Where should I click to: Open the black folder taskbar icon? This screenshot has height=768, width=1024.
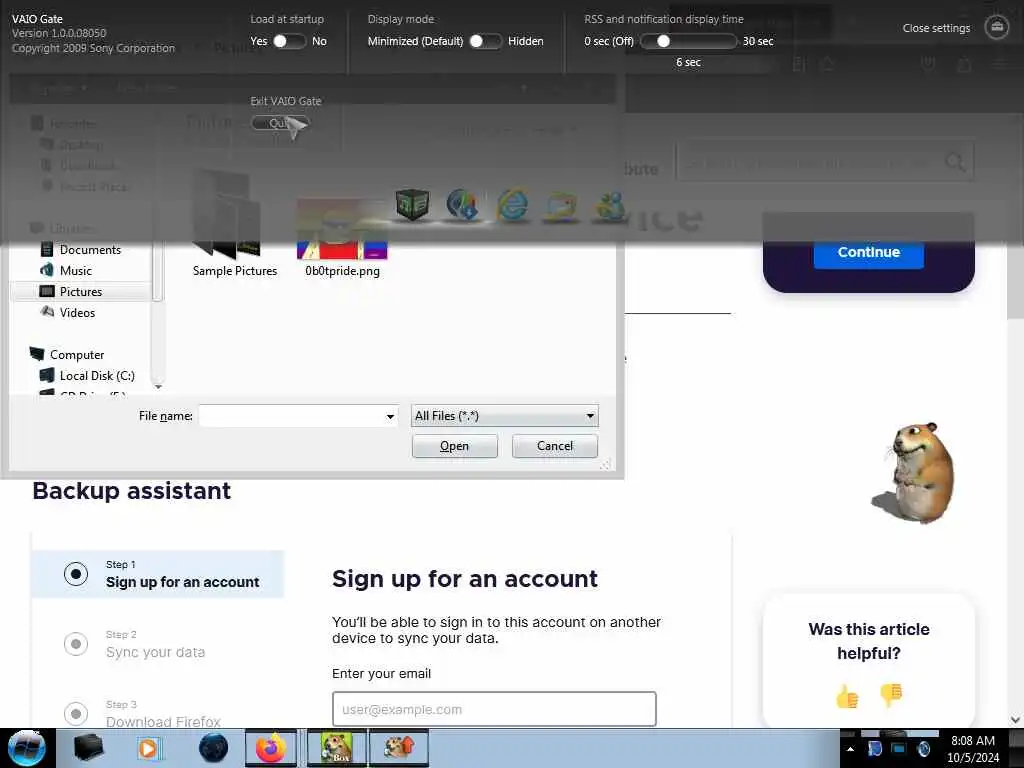click(x=88, y=748)
